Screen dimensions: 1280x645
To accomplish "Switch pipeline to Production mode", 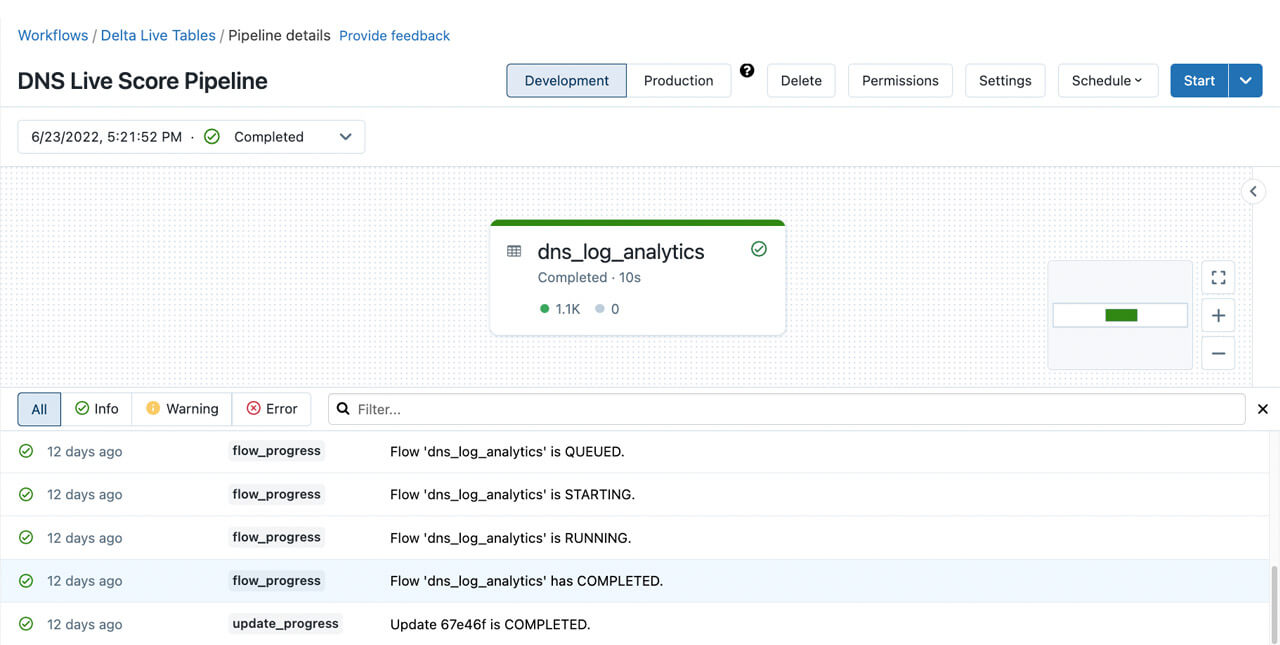I will tap(678, 81).
